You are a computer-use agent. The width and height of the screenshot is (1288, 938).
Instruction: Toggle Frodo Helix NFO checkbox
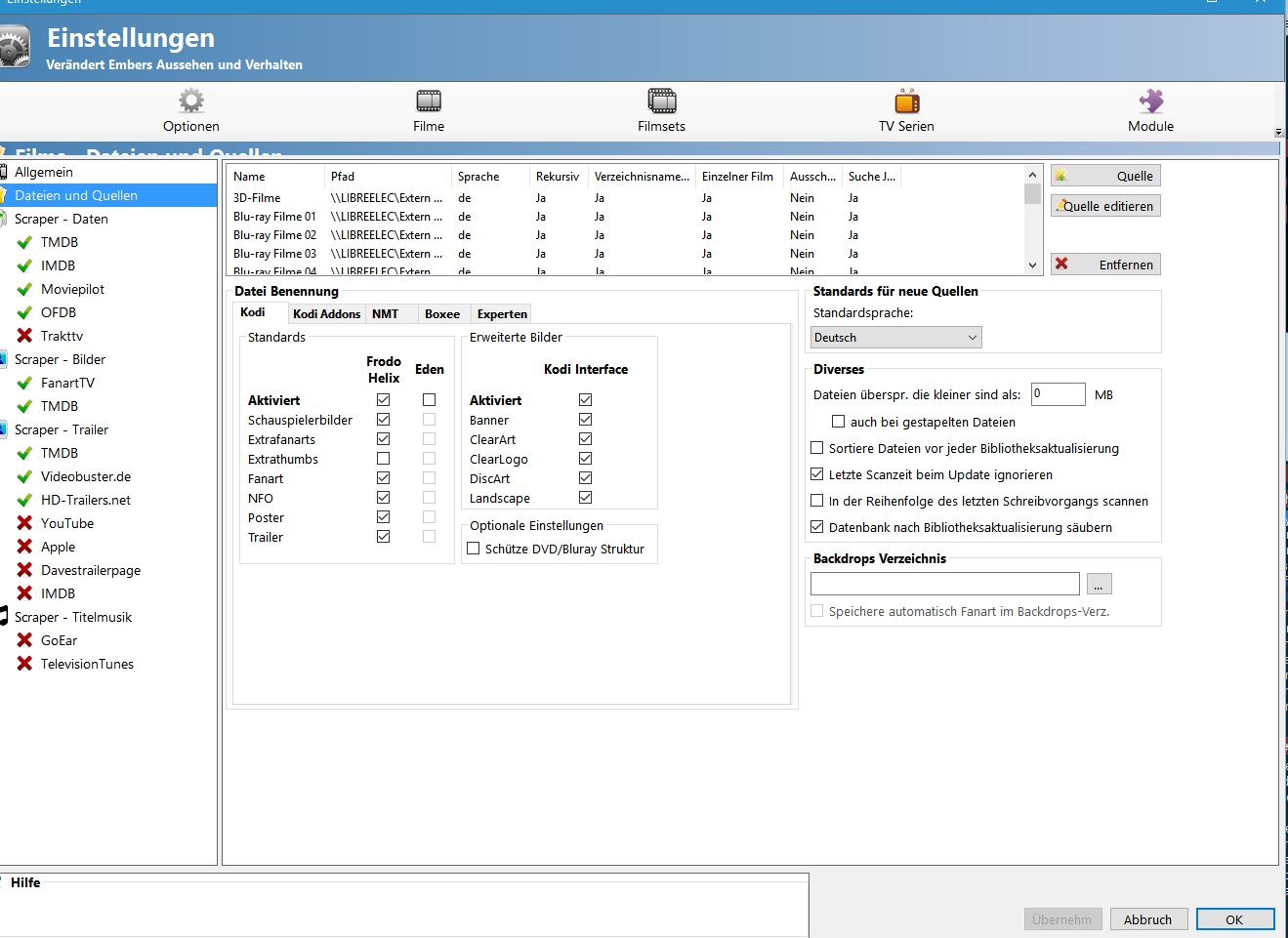pos(384,498)
